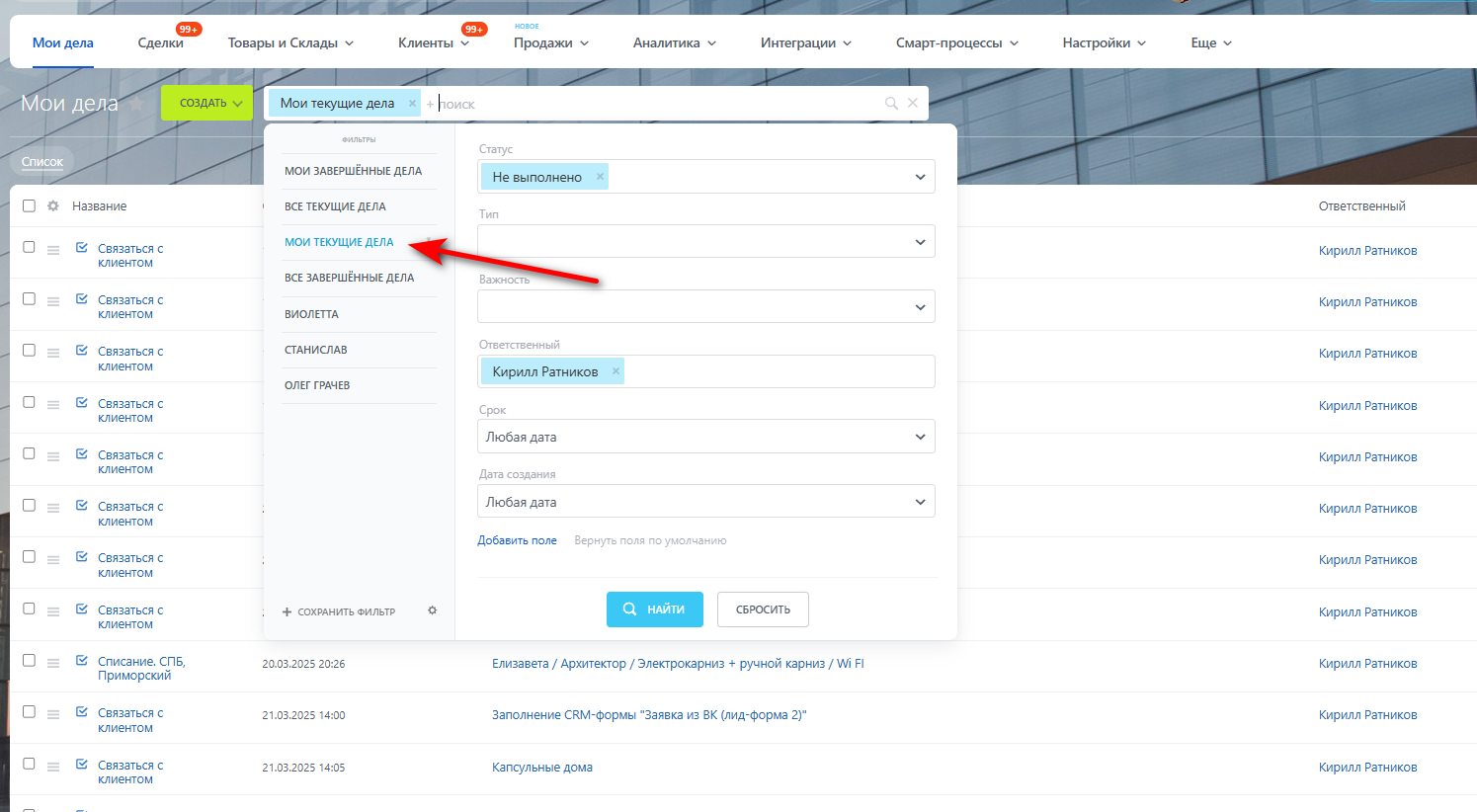This screenshot has width=1477, height=812.
Task: Open the 'Аналитика' menu
Action: (675, 42)
